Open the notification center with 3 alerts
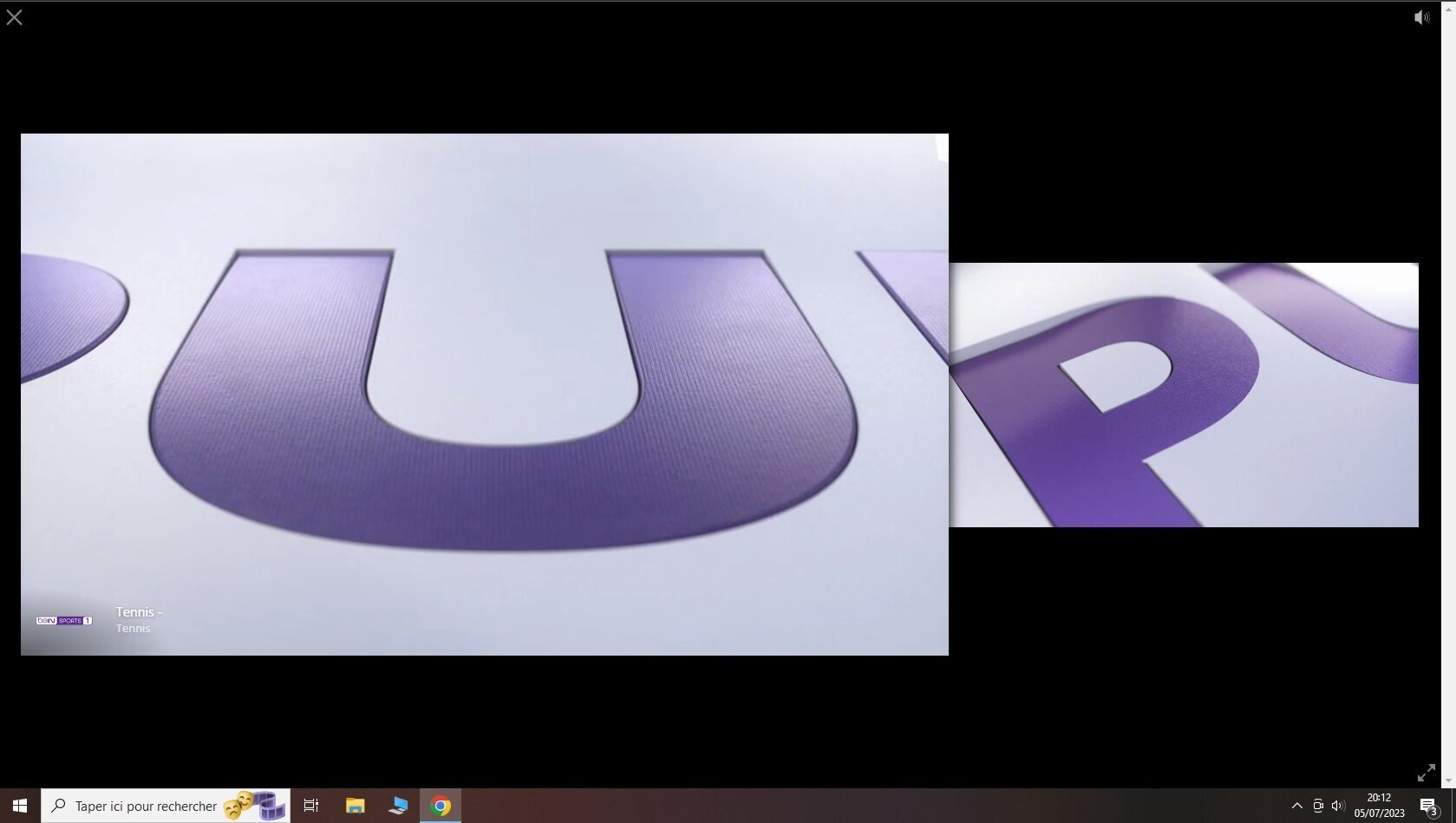This screenshot has width=1456, height=823. pos(1428,806)
